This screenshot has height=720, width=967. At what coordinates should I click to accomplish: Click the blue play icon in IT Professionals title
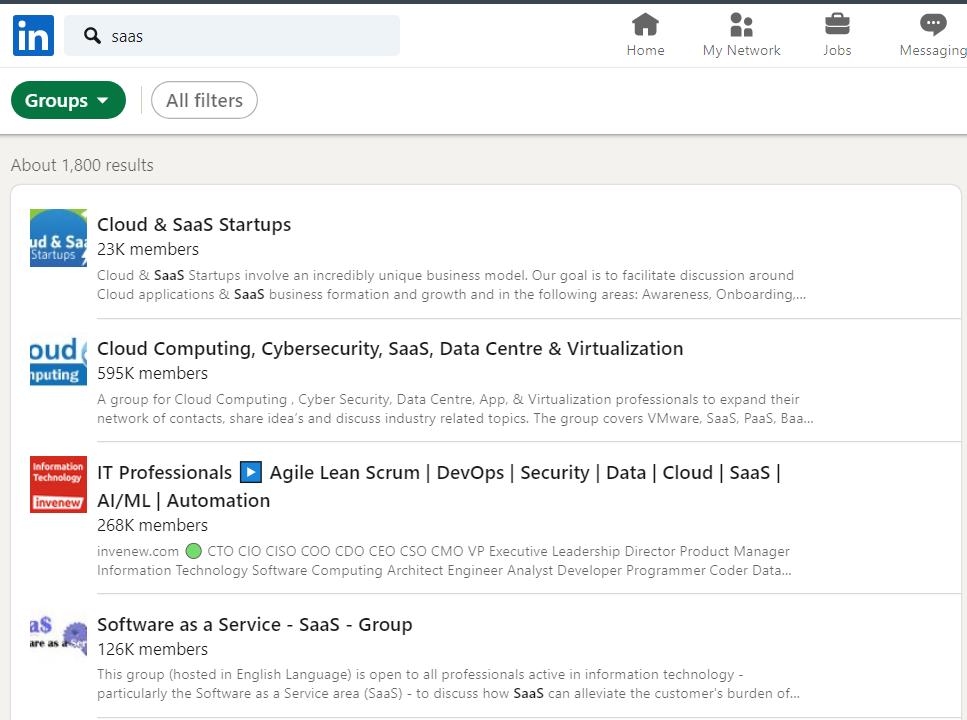coord(251,473)
